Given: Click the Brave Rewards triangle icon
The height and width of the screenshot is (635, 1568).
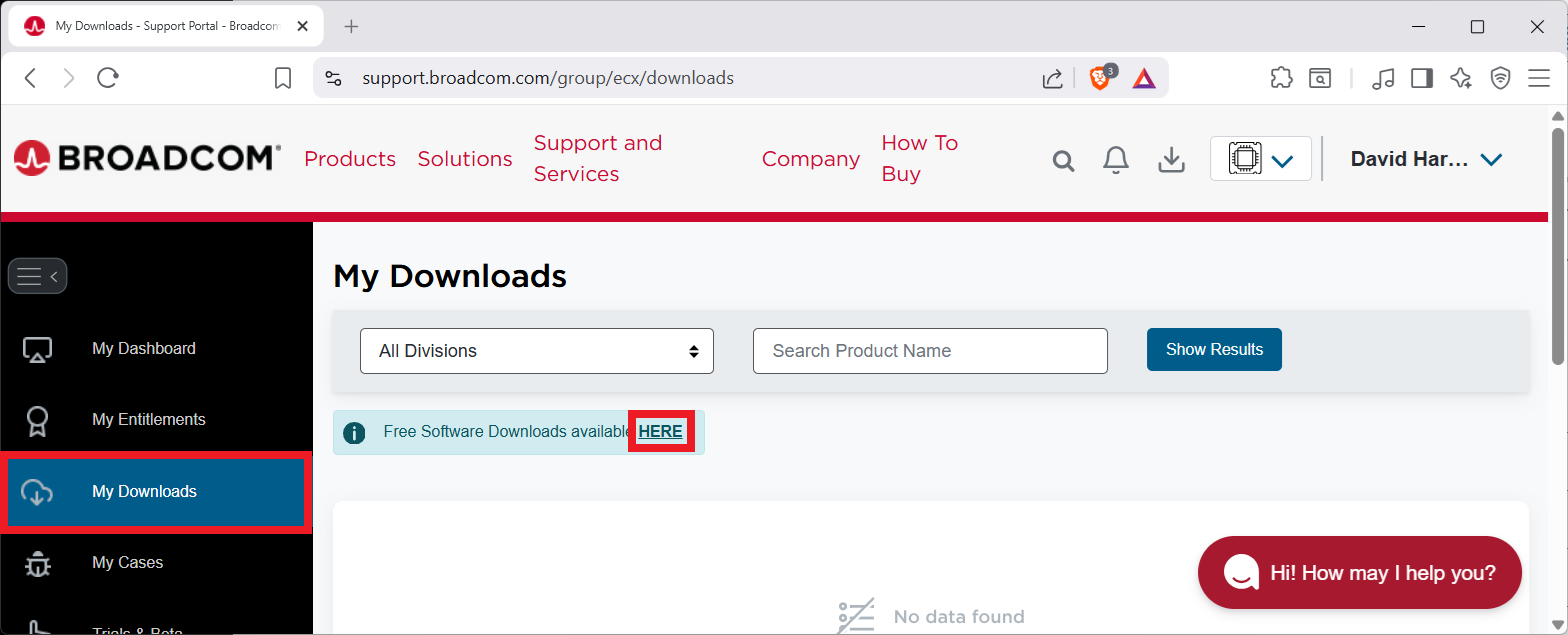Looking at the screenshot, I should (1144, 78).
